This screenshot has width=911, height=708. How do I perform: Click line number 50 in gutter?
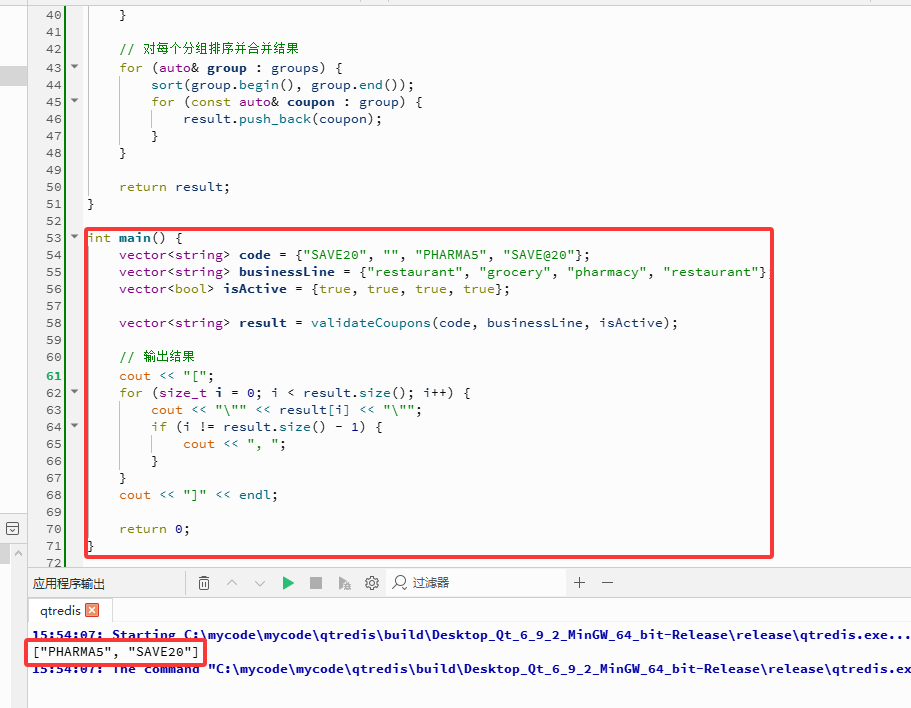click(x=53, y=187)
